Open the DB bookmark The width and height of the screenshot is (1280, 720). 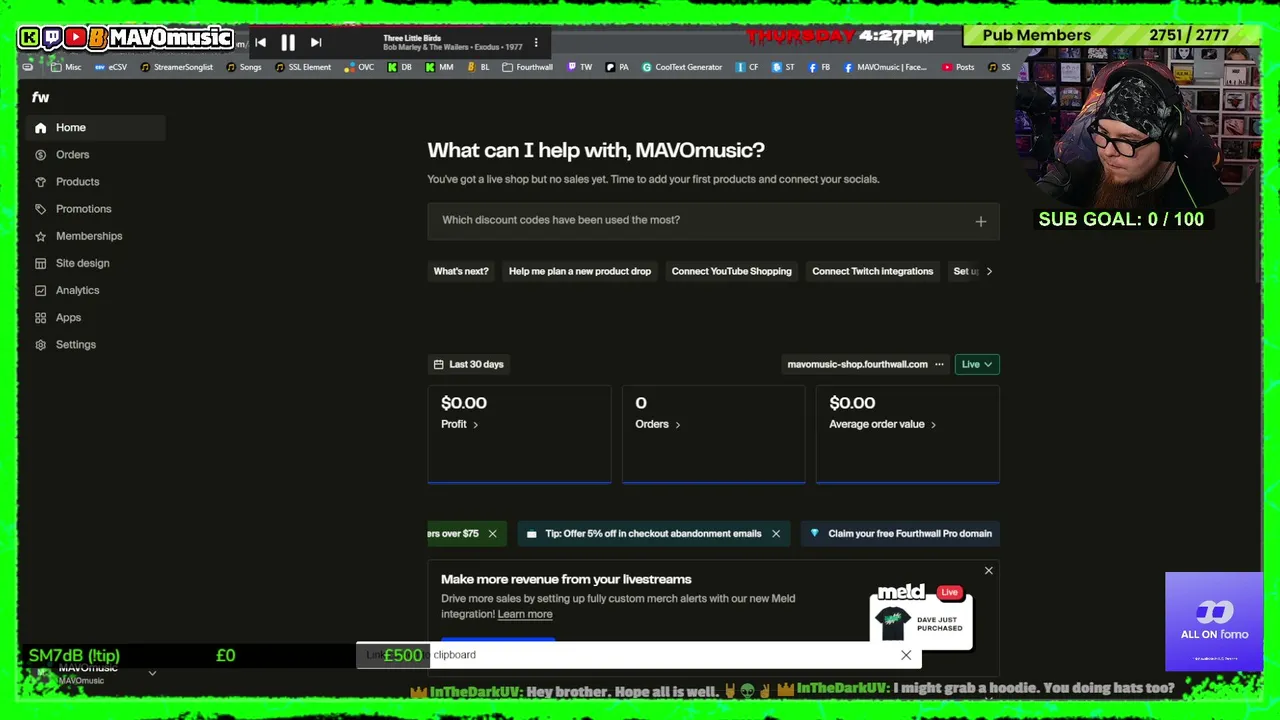400,67
